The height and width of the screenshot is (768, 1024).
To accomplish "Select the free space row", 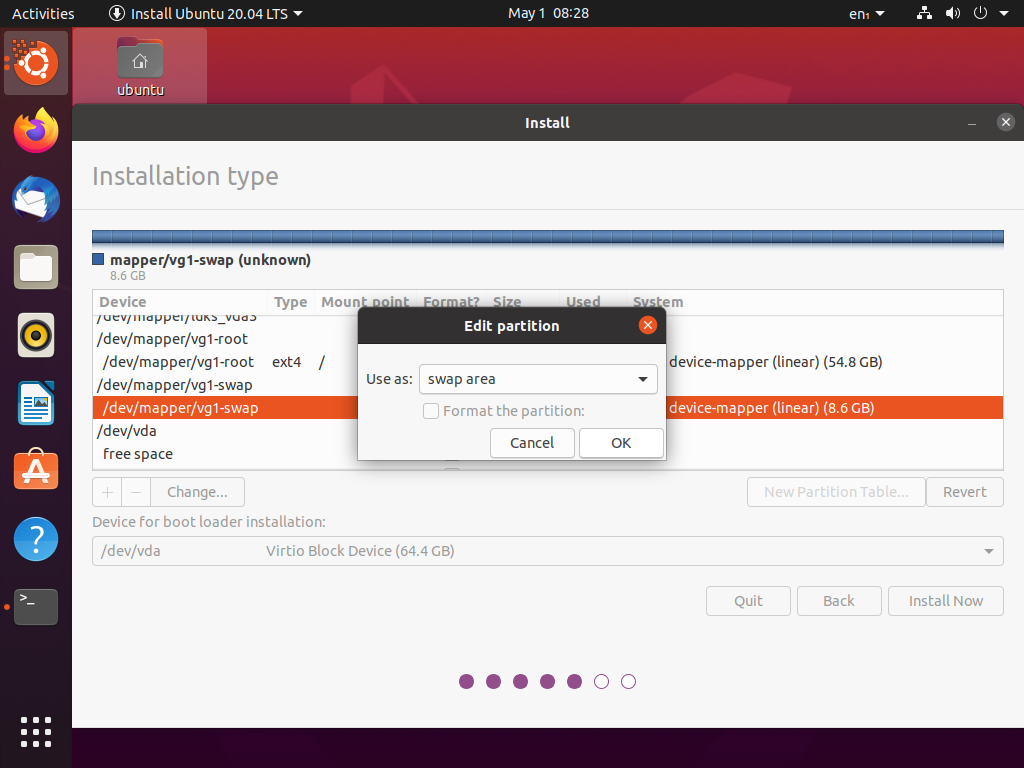I will click(547, 453).
